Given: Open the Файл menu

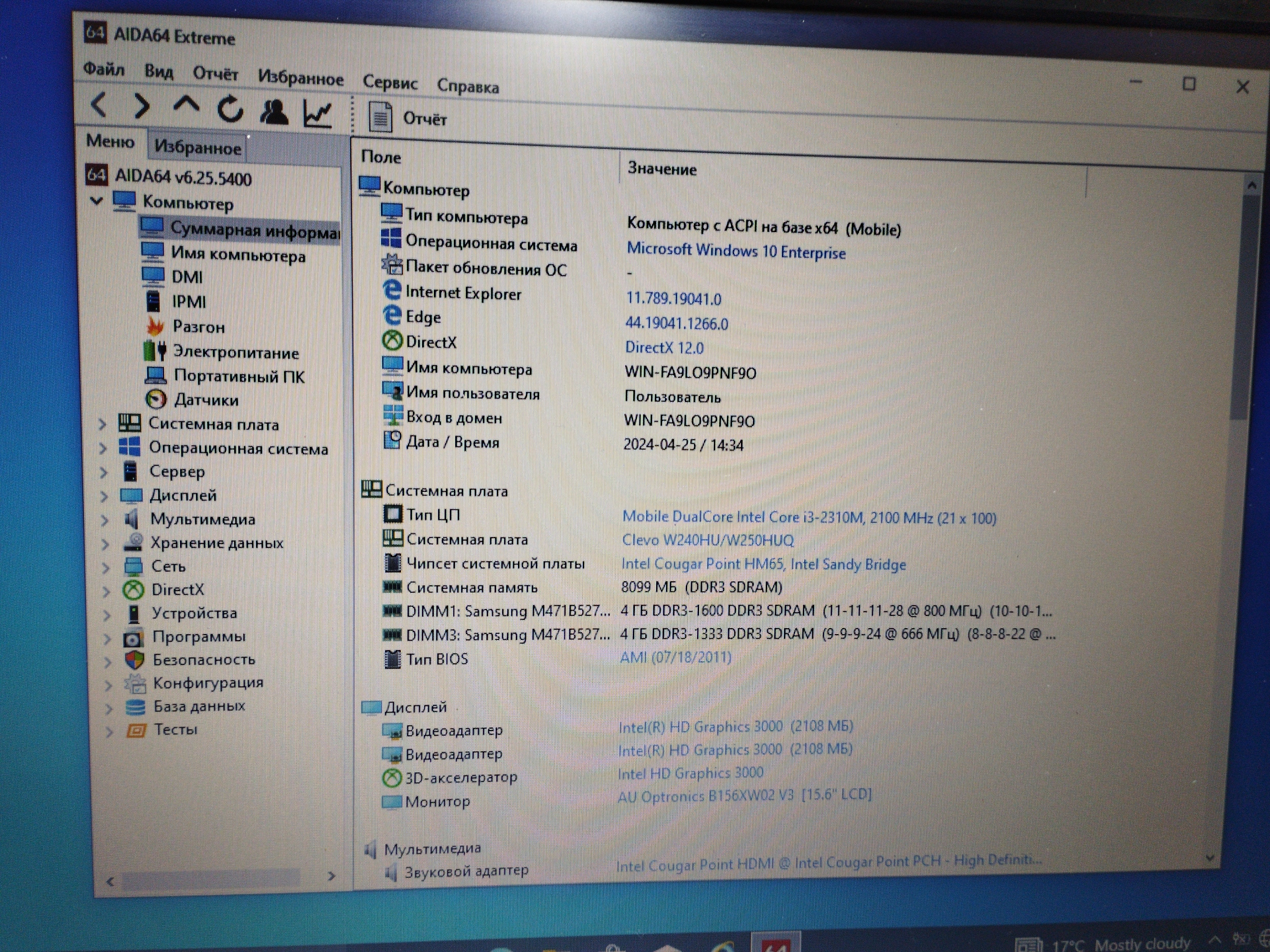Looking at the screenshot, I should click(104, 69).
